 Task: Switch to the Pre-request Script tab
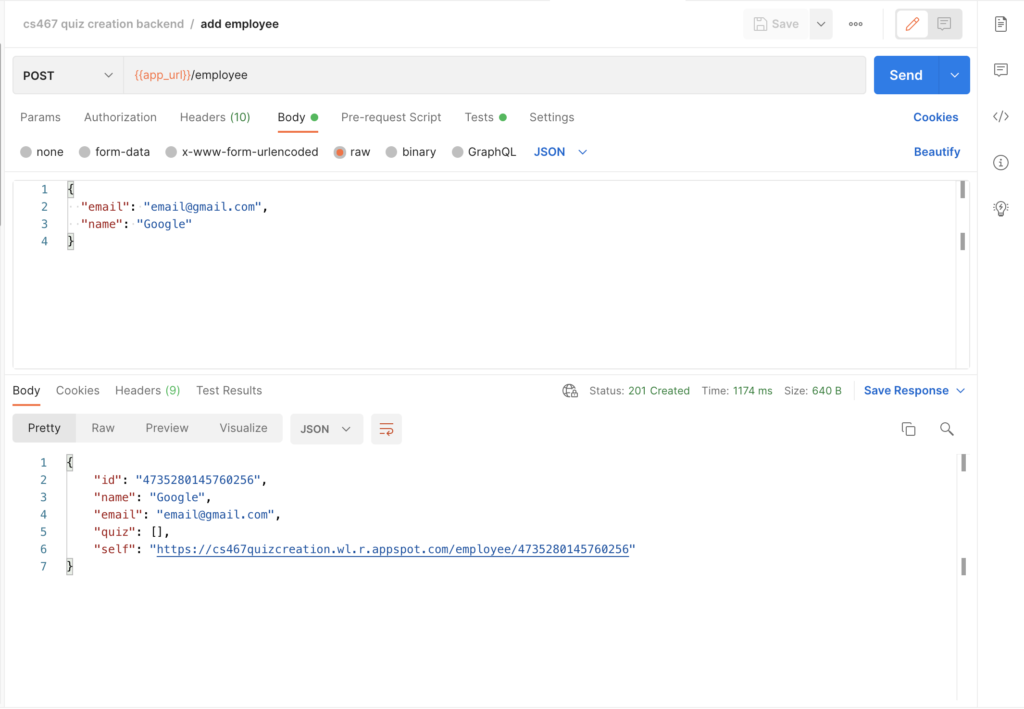click(390, 117)
